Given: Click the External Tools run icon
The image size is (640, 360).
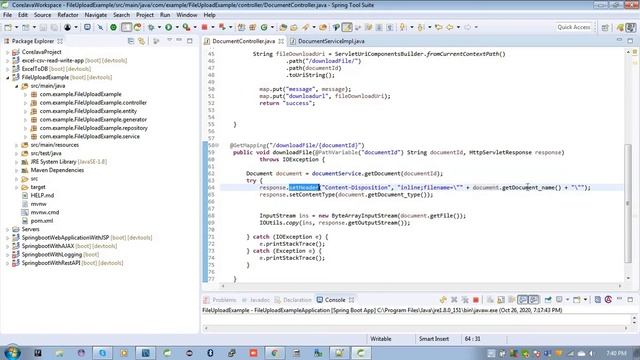Looking at the screenshot, I should (x=186, y=27).
